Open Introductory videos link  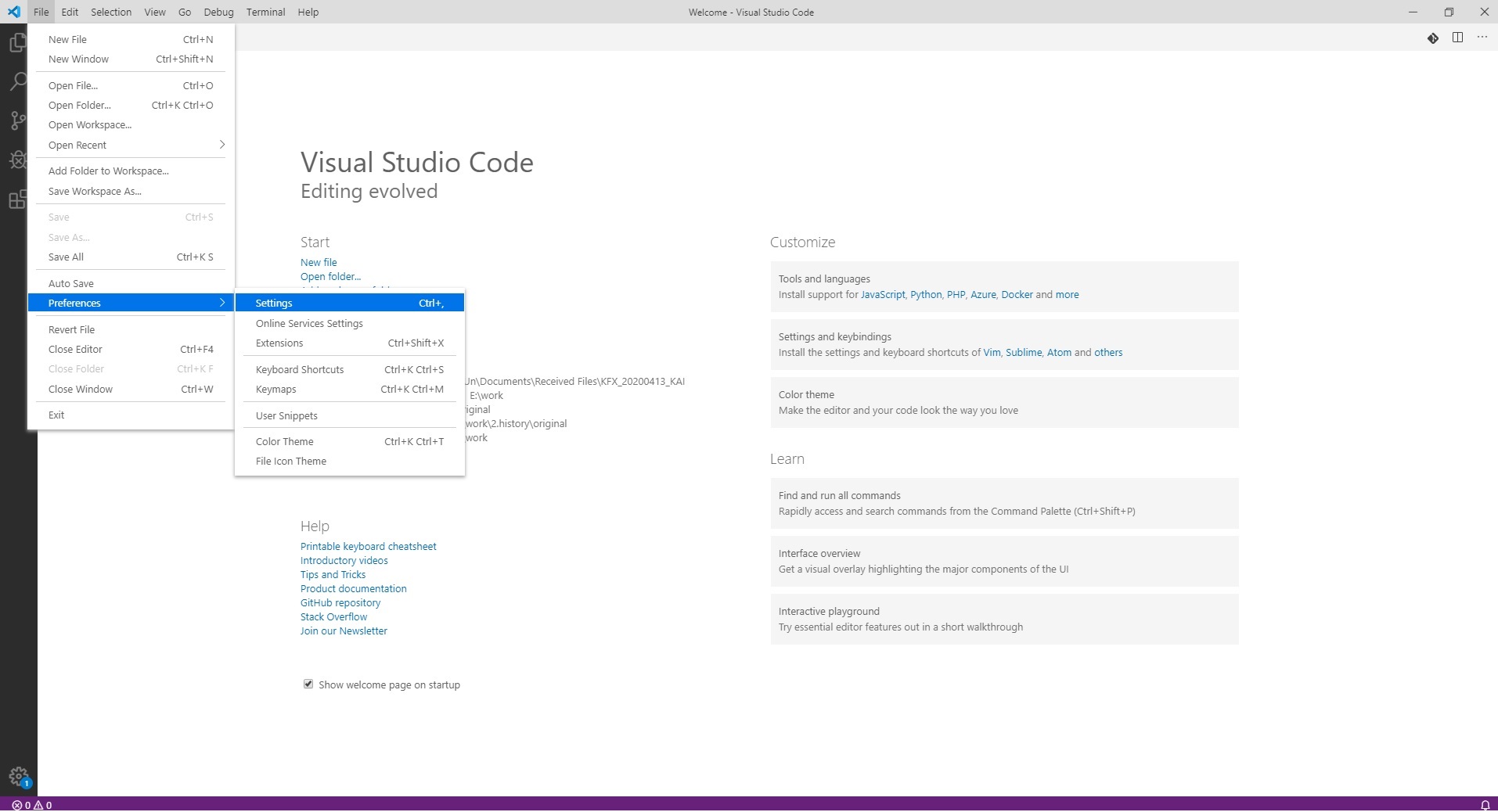coord(344,560)
